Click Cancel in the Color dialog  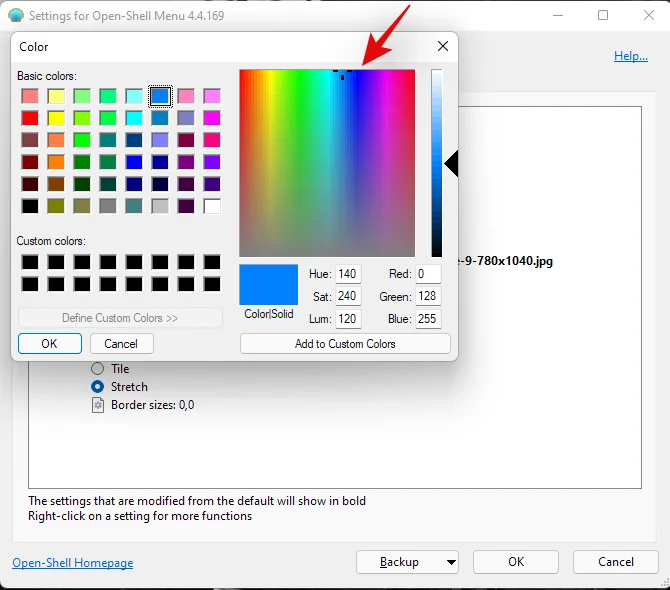coord(121,343)
